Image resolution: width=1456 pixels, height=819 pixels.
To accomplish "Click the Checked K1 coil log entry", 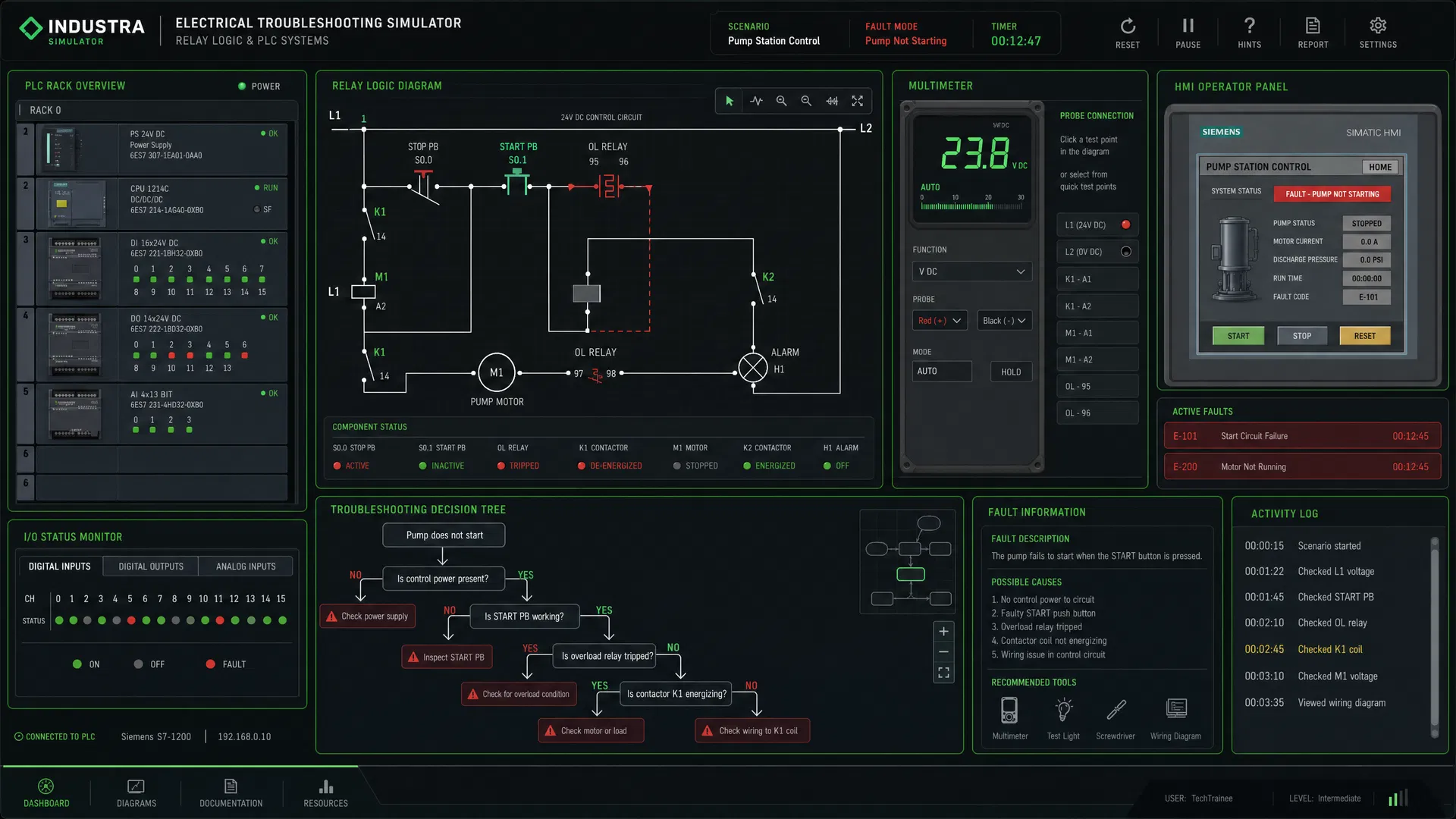I will [1329, 650].
